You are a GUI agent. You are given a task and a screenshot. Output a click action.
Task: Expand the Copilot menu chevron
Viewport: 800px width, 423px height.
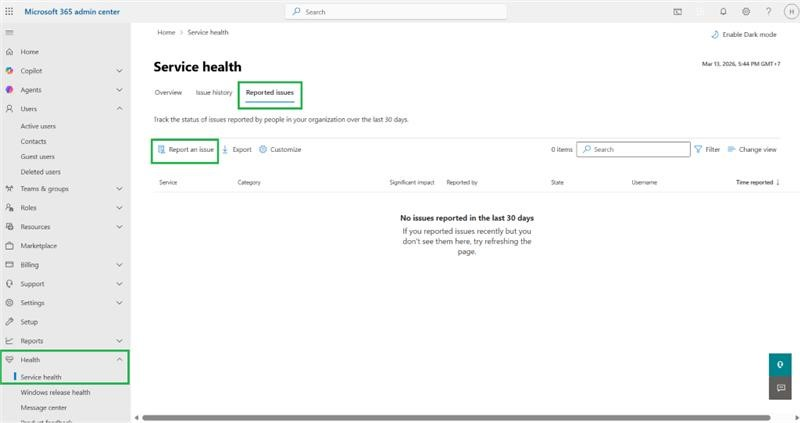[x=119, y=71]
